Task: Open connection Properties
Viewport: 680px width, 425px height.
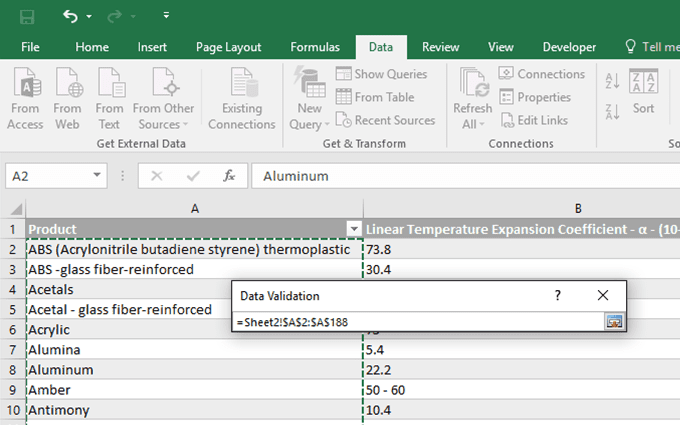Action: click(x=535, y=97)
